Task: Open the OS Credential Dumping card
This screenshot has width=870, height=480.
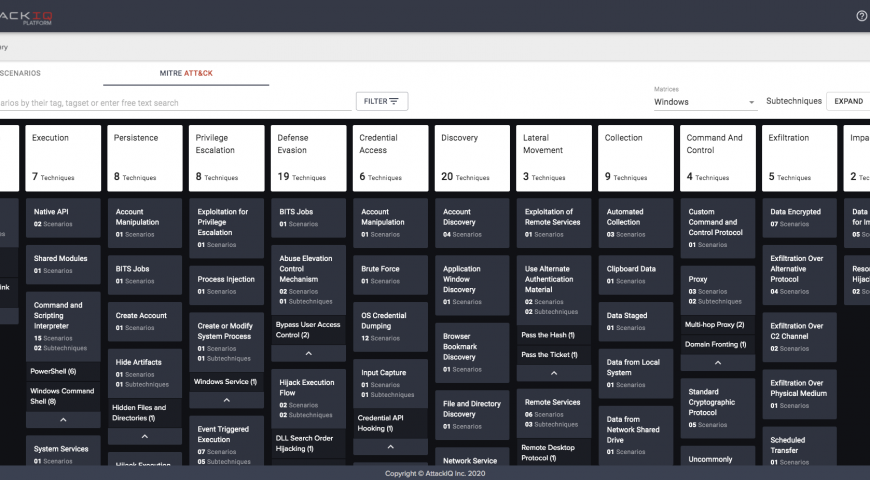Action: pyautogui.click(x=391, y=327)
